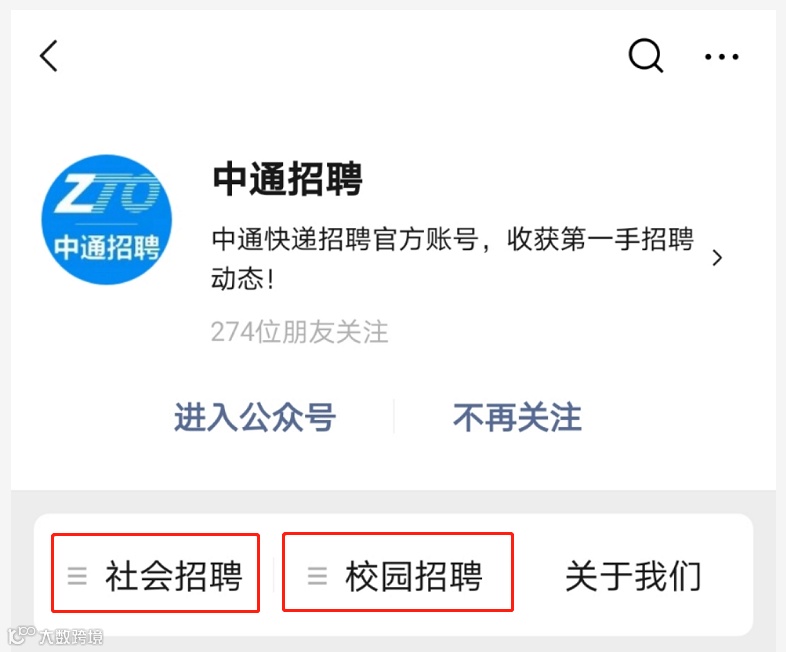
Task: Select the 关于我们 menu item
Action: tap(633, 576)
